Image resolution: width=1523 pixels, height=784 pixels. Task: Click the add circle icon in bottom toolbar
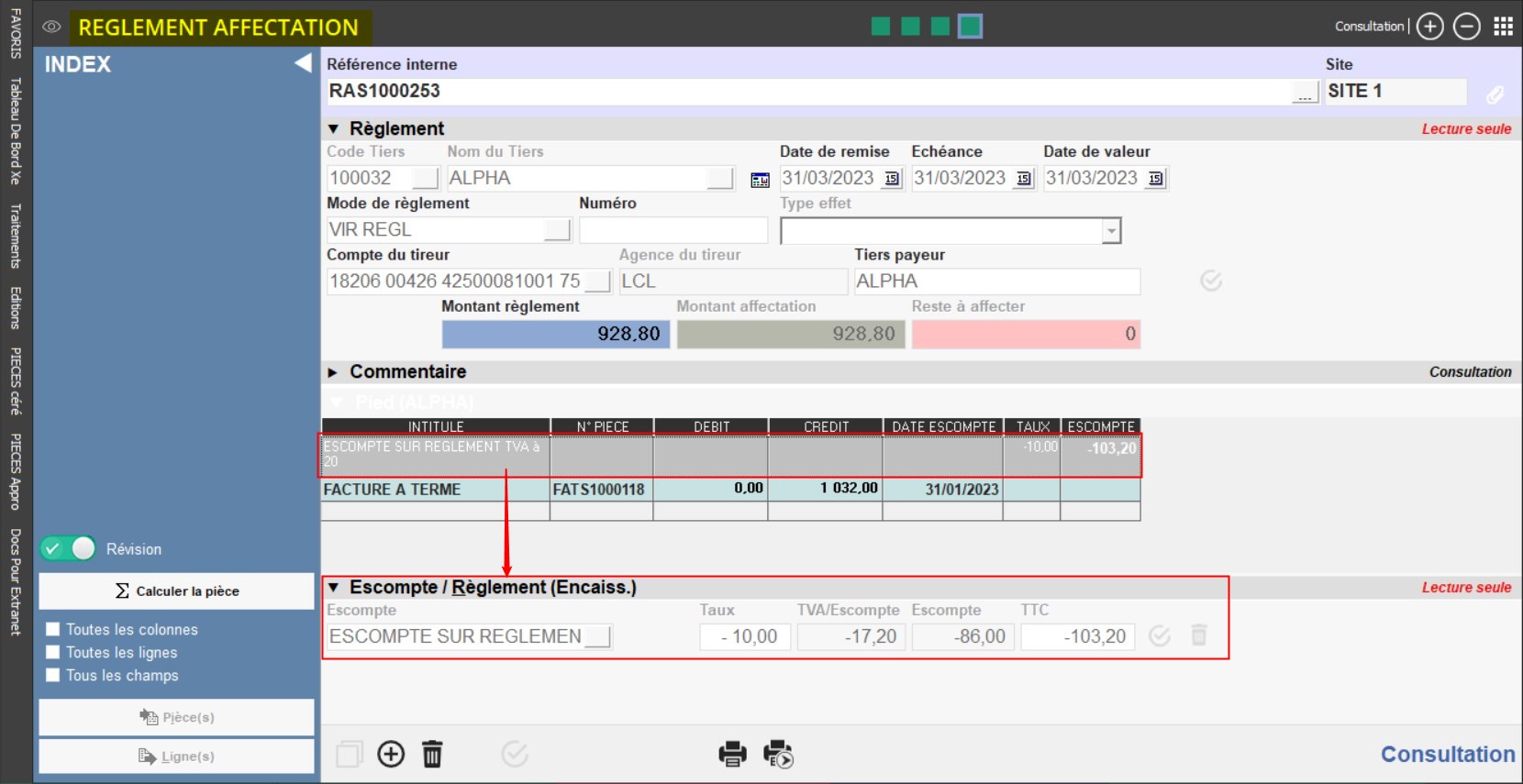pyautogui.click(x=391, y=754)
